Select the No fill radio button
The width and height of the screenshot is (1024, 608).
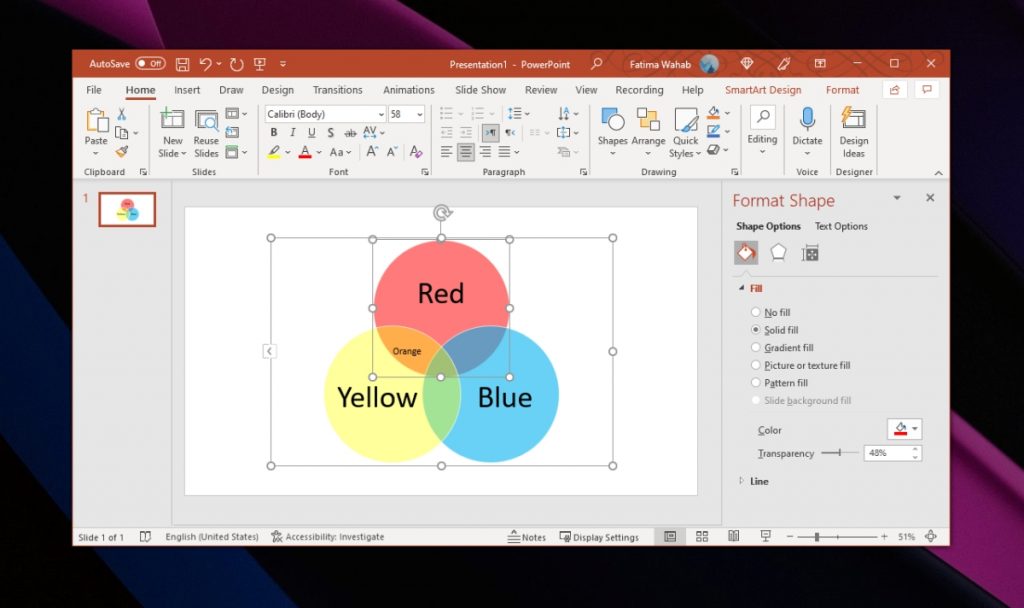[x=756, y=312]
